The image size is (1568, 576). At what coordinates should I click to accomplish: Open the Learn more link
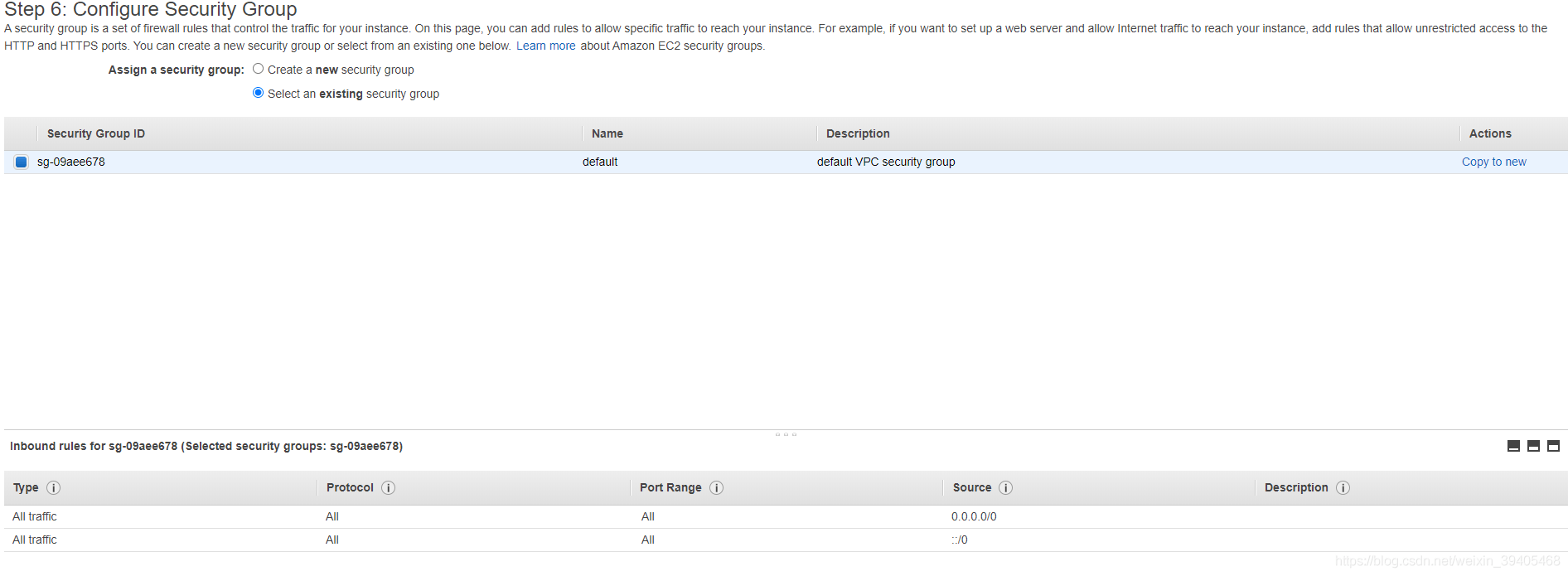point(545,46)
